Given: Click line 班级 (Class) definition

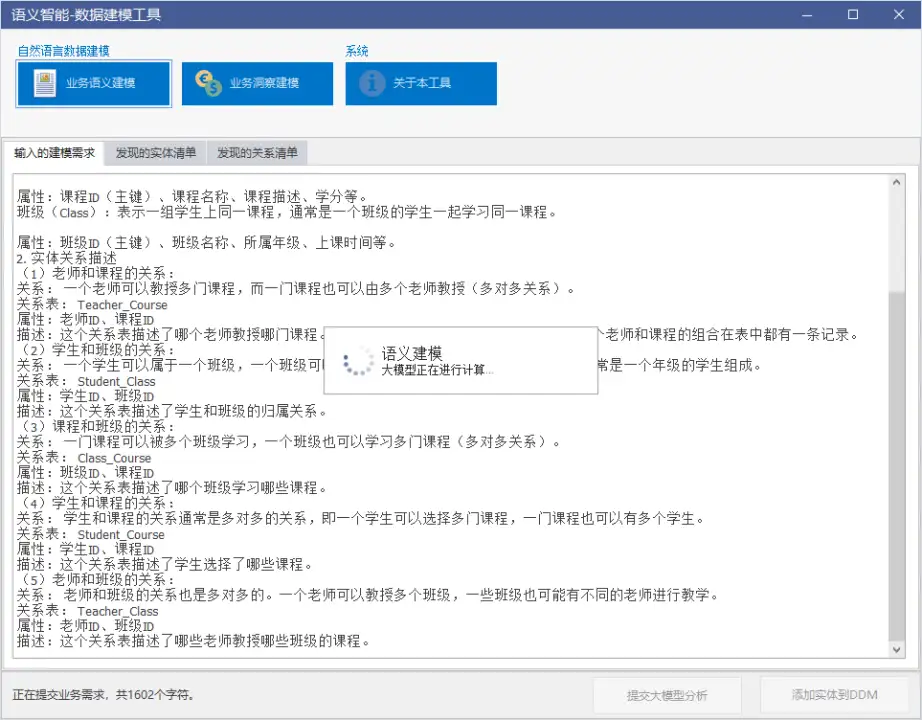Looking at the screenshot, I should pyautogui.click(x=287, y=212).
